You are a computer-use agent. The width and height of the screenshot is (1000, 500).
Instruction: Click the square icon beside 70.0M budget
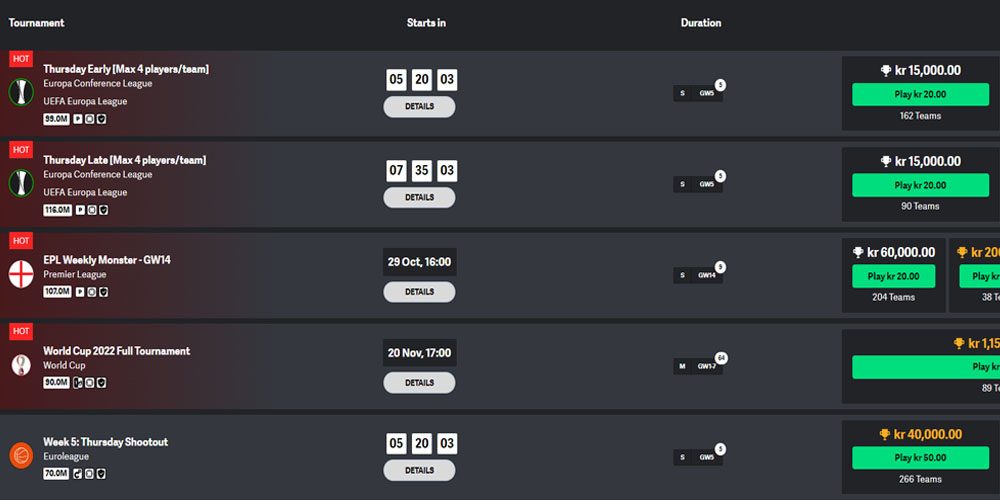[89, 474]
